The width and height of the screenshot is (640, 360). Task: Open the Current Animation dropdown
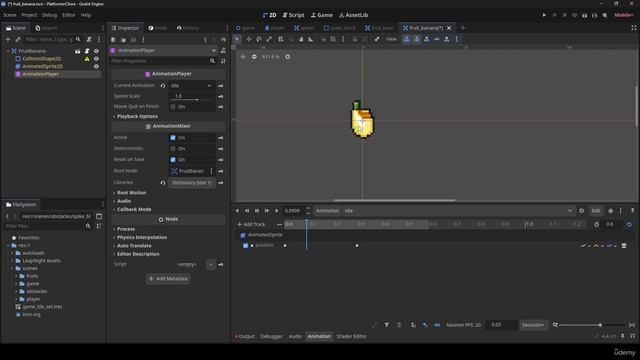click(192, 86)
